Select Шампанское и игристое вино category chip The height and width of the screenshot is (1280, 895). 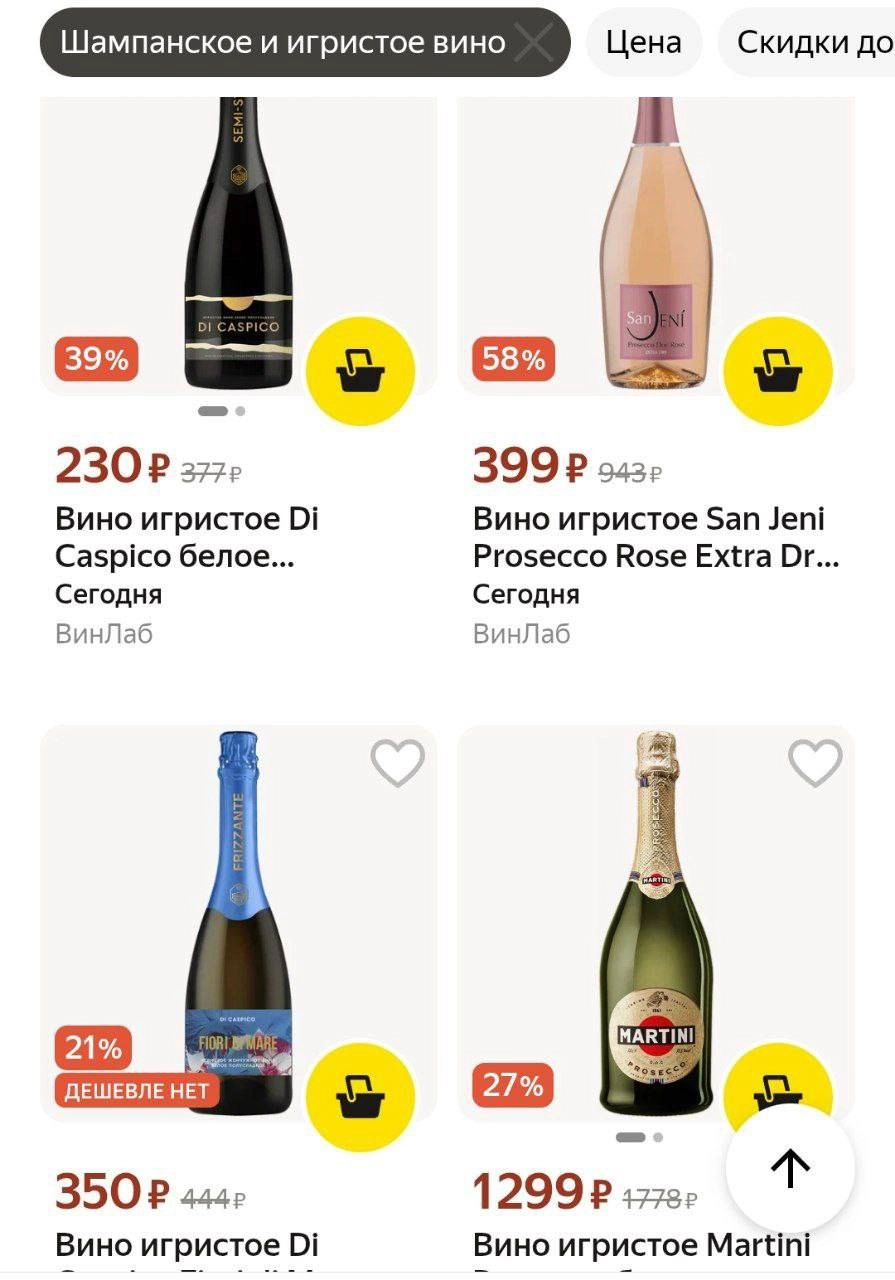[x=283, y=42]
